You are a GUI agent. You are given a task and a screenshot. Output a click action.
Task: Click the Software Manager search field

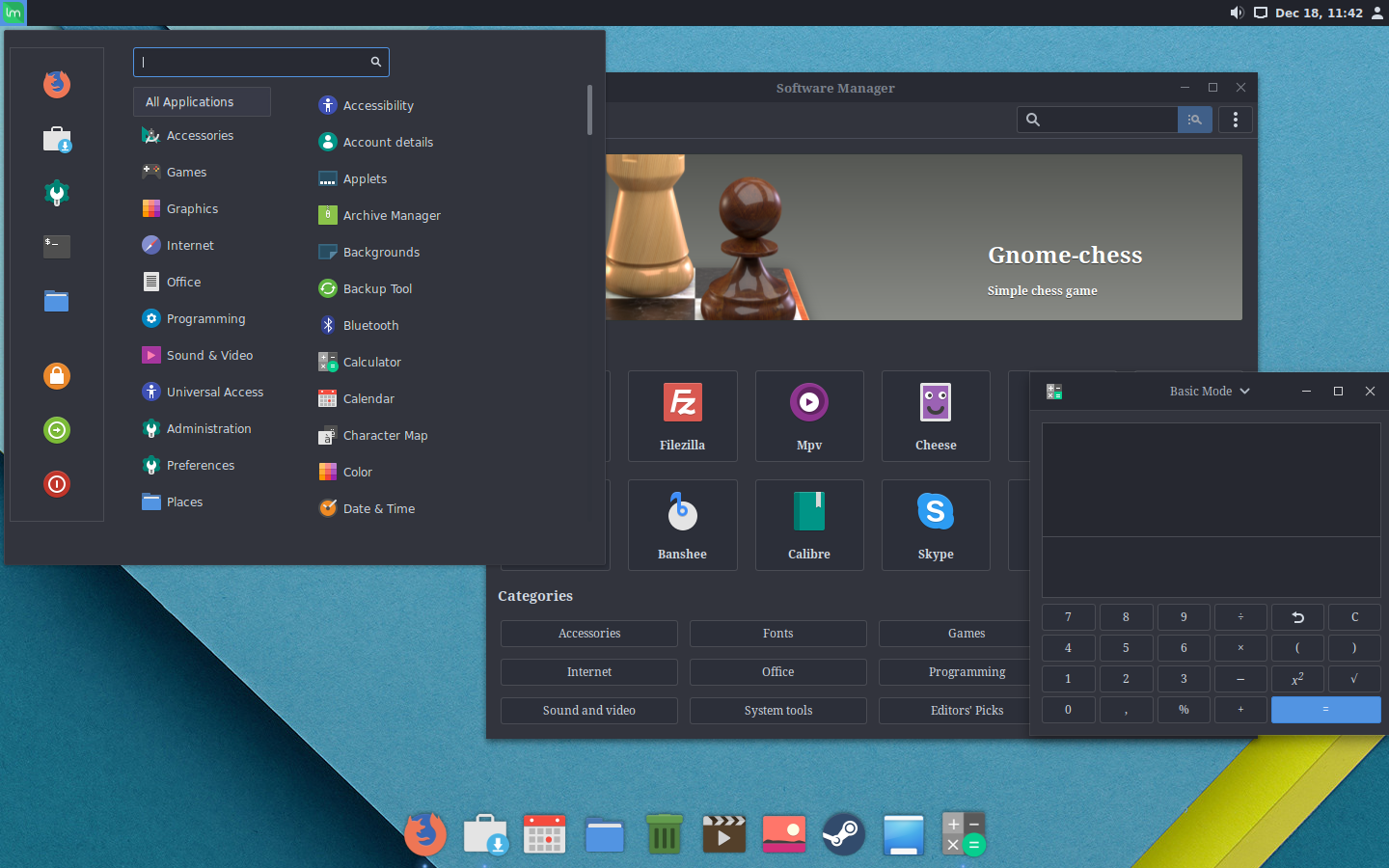click(1098, 120)
